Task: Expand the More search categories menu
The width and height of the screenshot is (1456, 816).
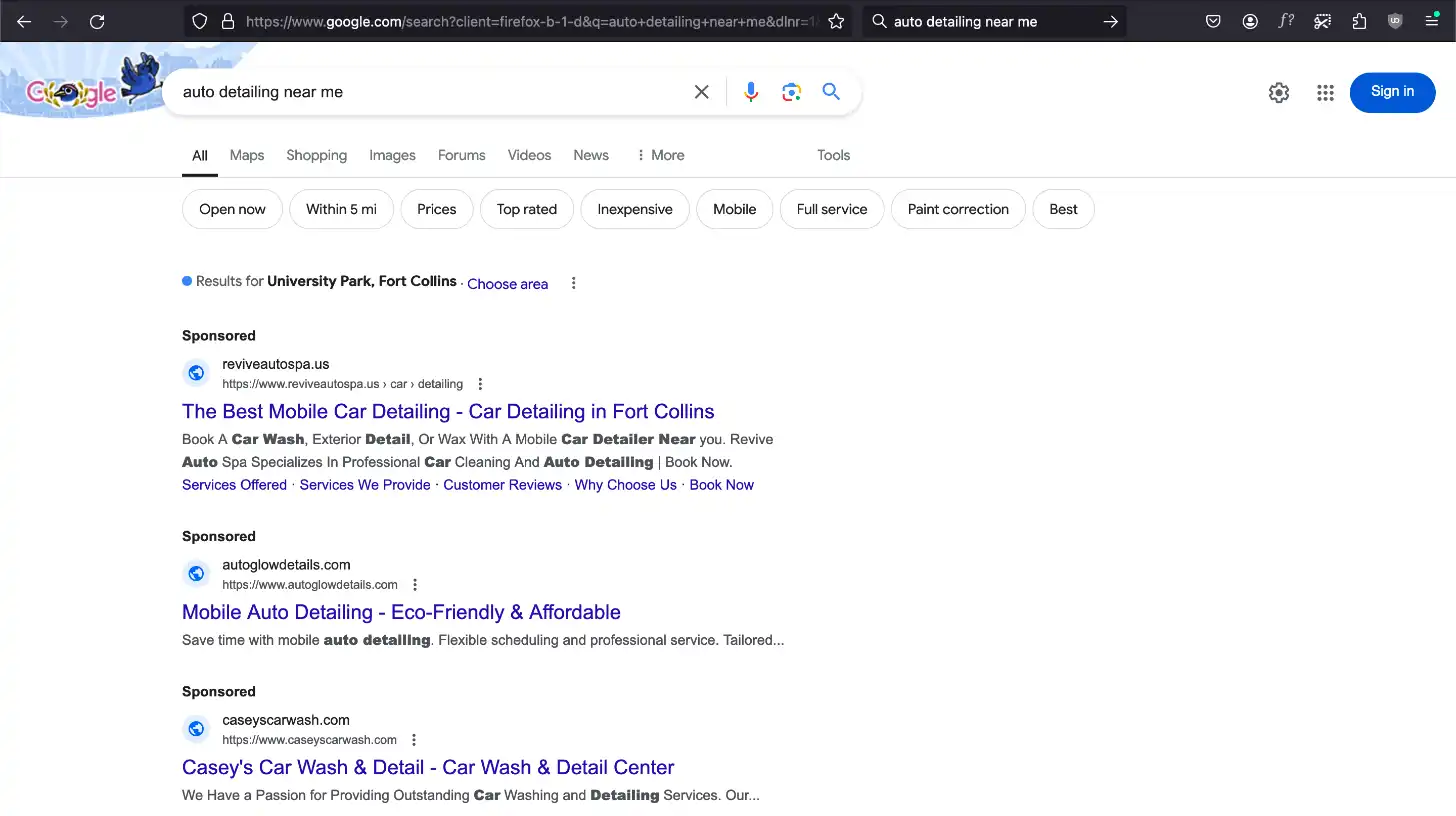Action: pyautogui.click(x=660, y=155)
